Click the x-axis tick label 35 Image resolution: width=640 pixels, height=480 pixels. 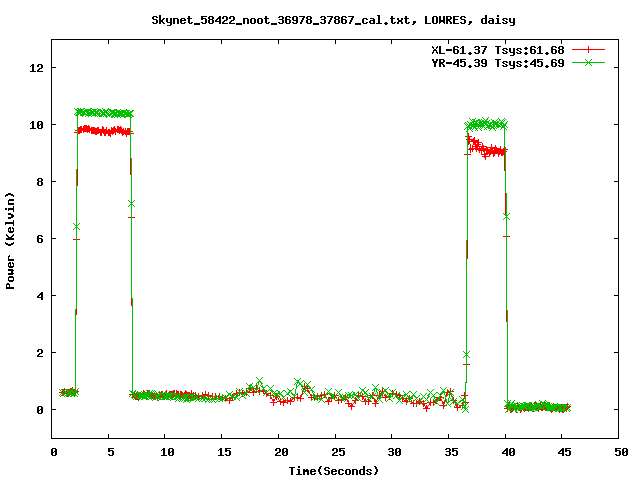(451, 452)
